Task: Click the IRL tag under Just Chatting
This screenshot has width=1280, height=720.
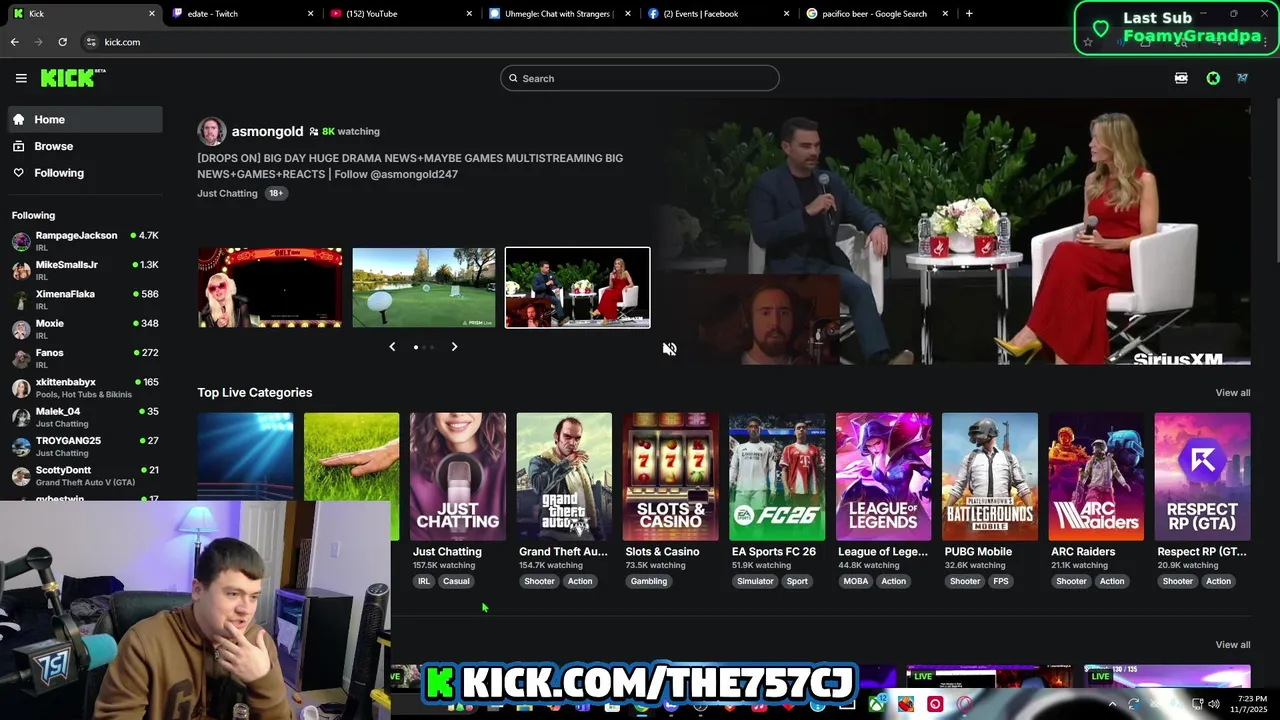Action: pyautogui.click(x=424, y=581)
